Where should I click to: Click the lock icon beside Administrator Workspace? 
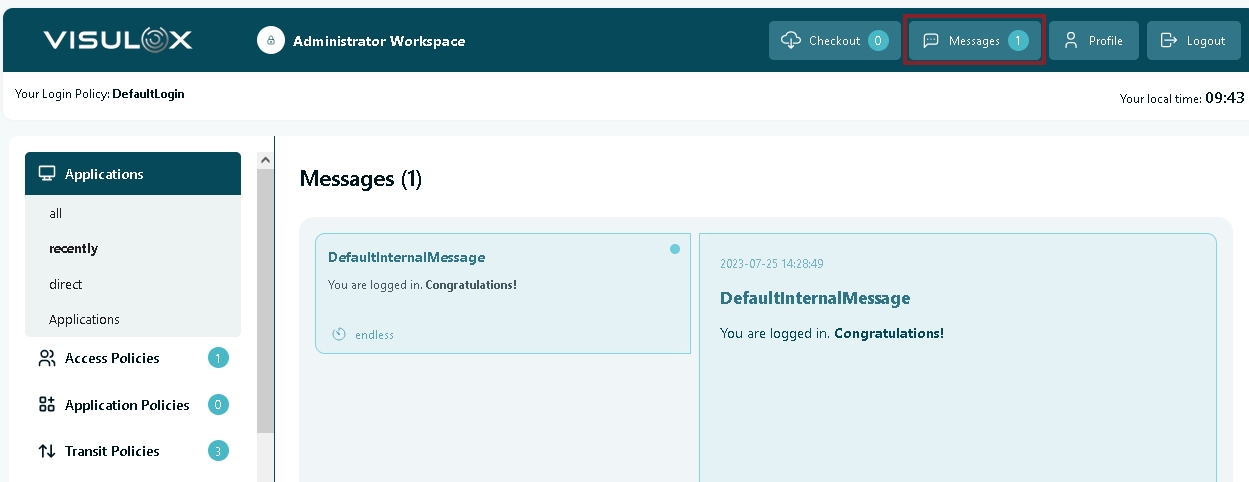pos(271,41)
